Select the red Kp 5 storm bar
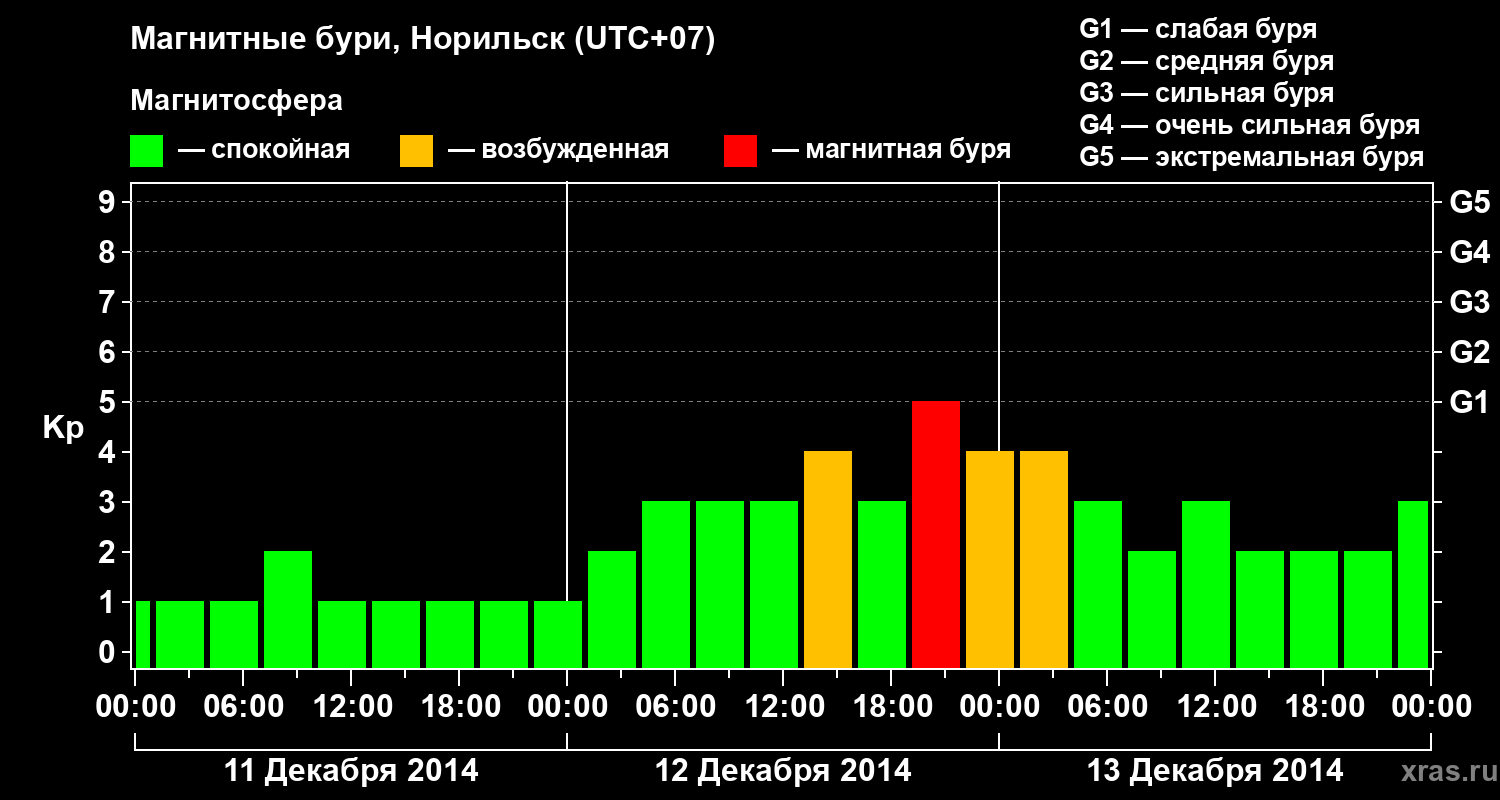The image size is (1500, 800). pyautogui.click(x=936, y=534)
